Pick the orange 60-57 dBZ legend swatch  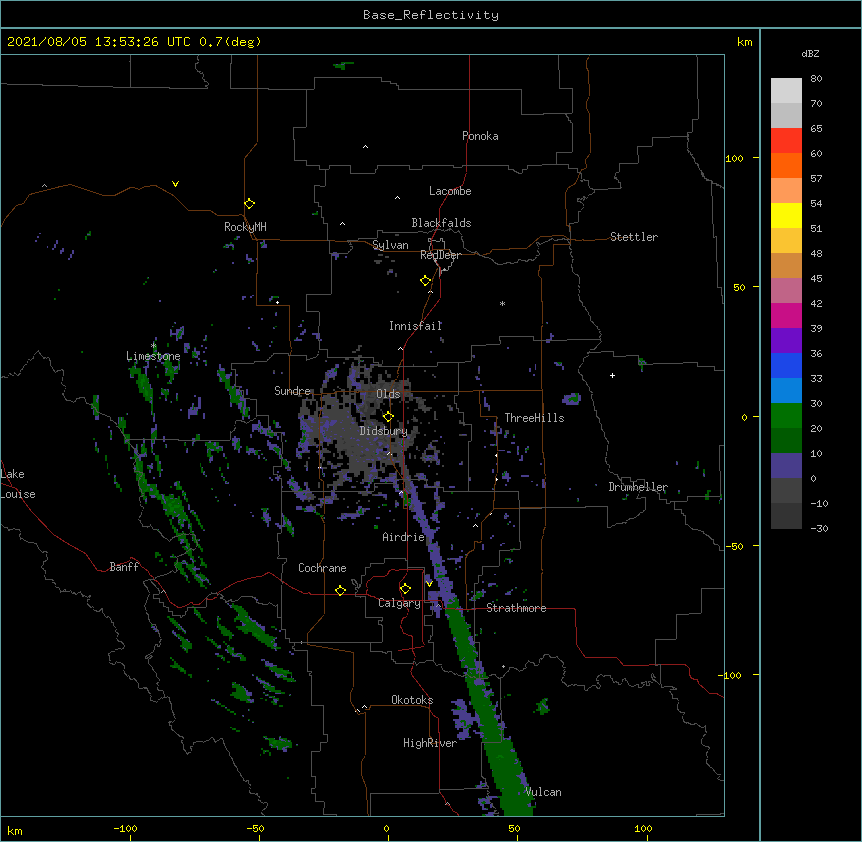coord(786,165)
